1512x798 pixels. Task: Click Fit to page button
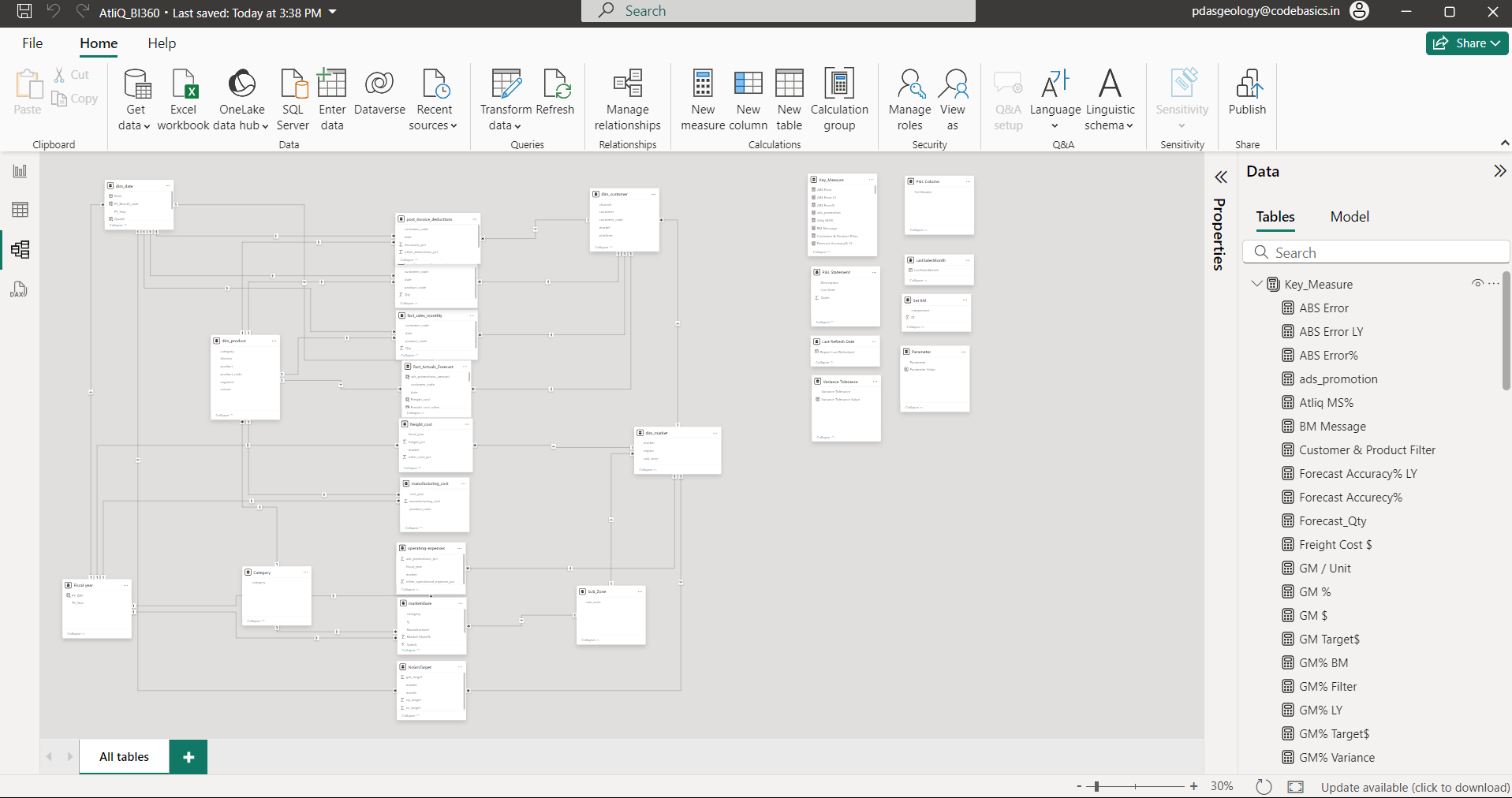pyautogui.click(x=1295, y=787)
